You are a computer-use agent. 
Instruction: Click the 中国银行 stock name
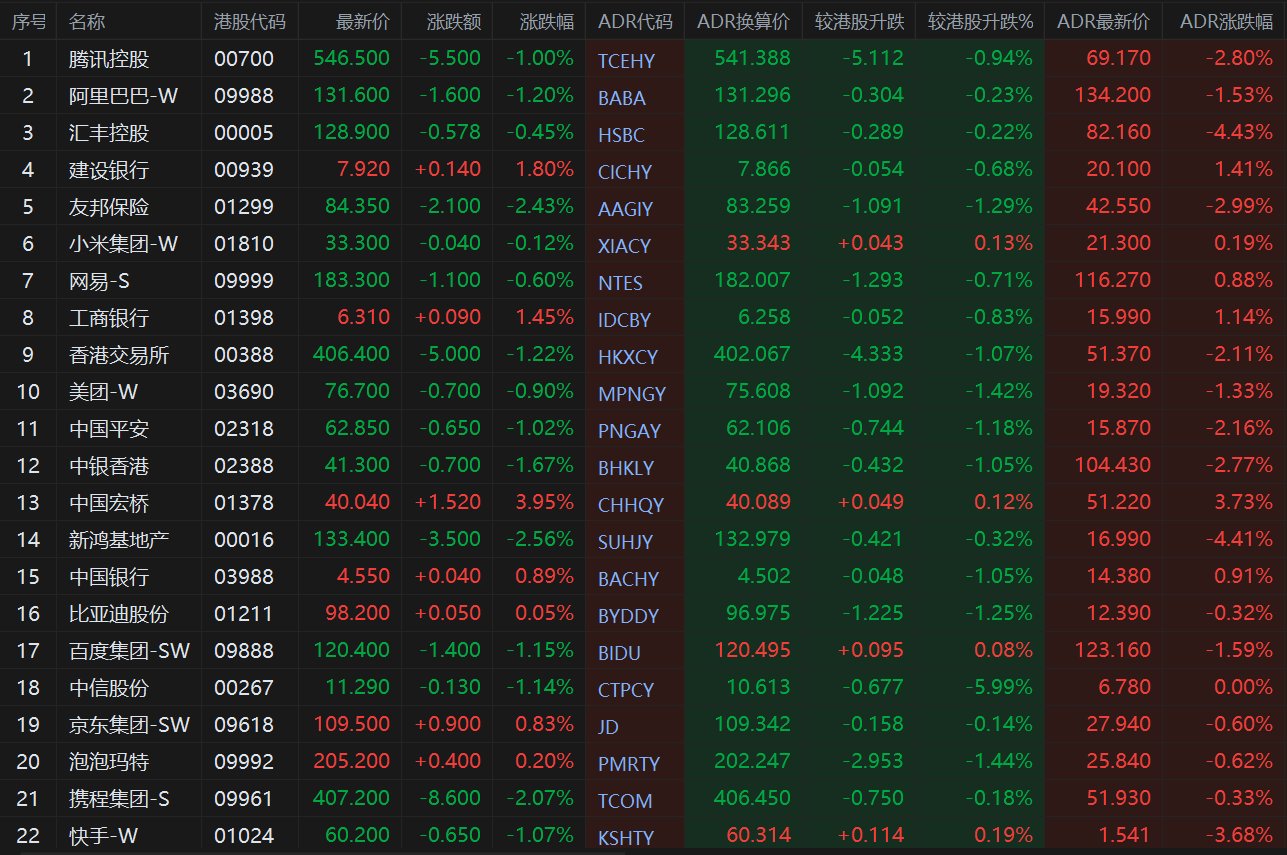(x=109, y=577)
